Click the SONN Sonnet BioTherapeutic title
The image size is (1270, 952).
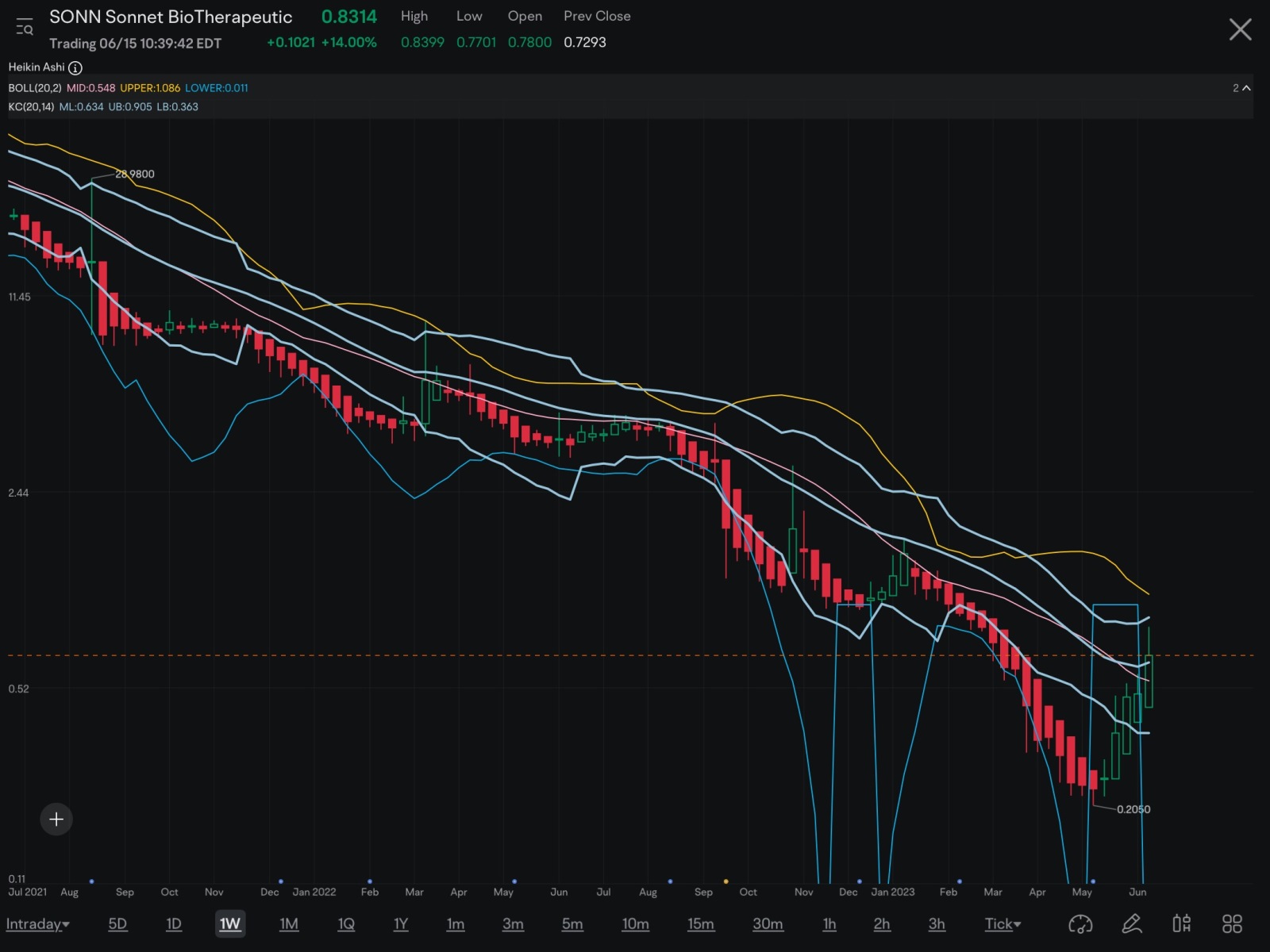pyautogui.click(x=171, y=17)
